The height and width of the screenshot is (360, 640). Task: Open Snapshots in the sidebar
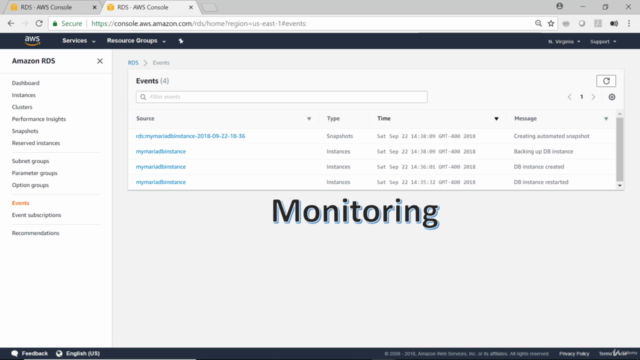[25, 131]
